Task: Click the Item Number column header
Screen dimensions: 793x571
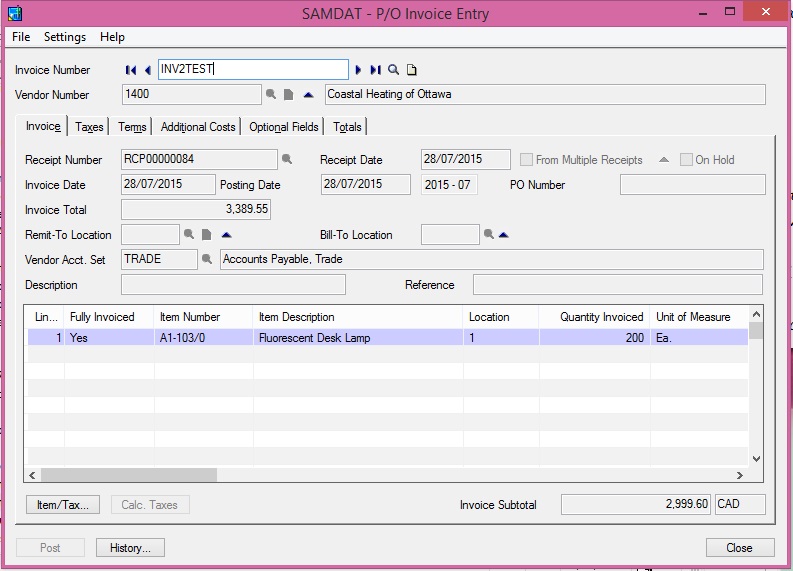Action: [203, 317]
